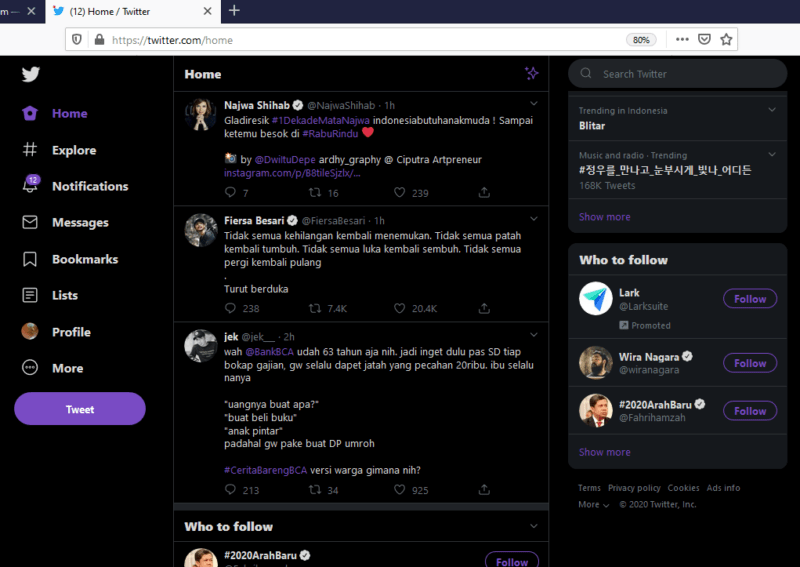Retweet jek's tweet

tap(315, 489)
